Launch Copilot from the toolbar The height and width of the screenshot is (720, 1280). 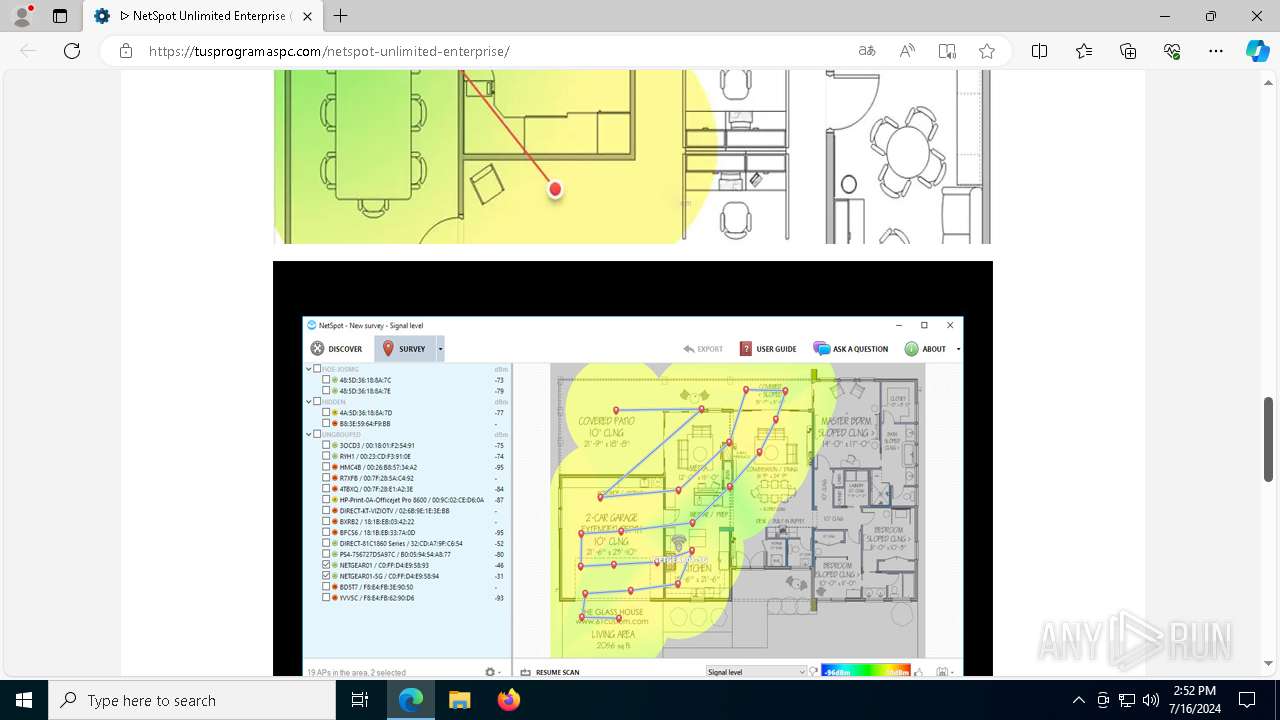pos(1257,51)
